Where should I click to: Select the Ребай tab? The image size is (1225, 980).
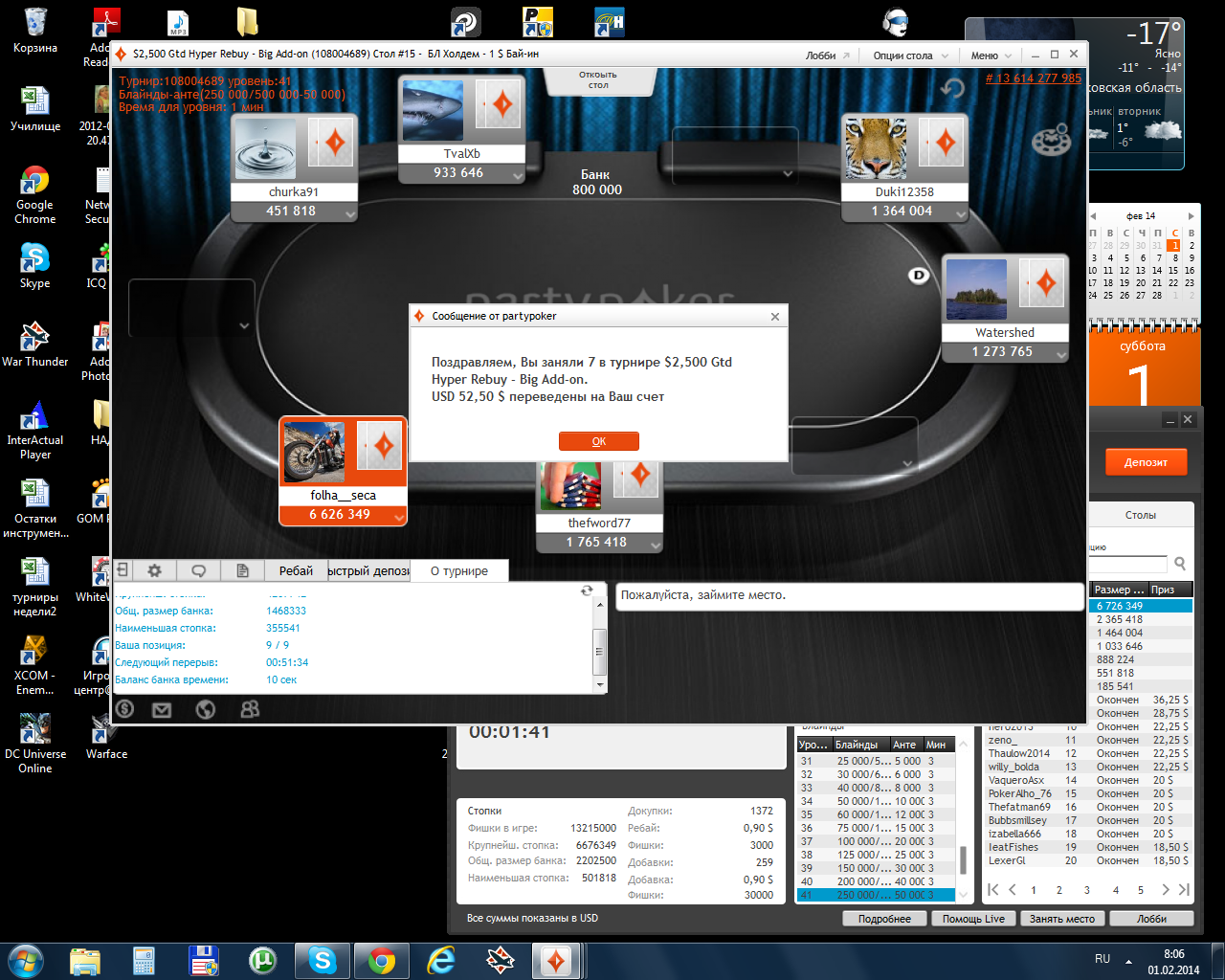(296, 571)
